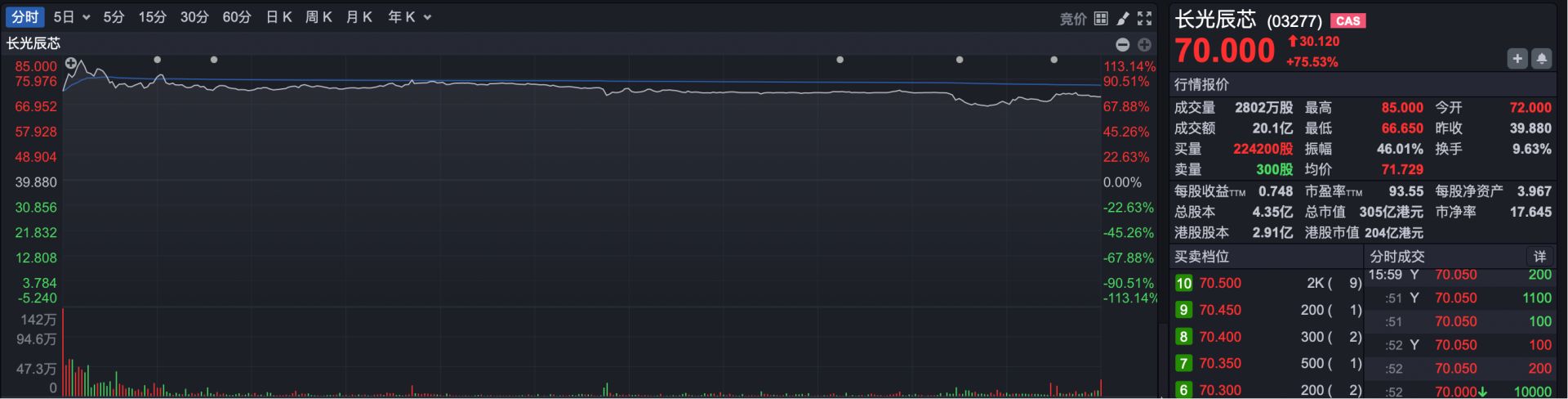Add 长光辰芯 to watchlist with plus button
1568x399 pixels.
click(1517, 58)
